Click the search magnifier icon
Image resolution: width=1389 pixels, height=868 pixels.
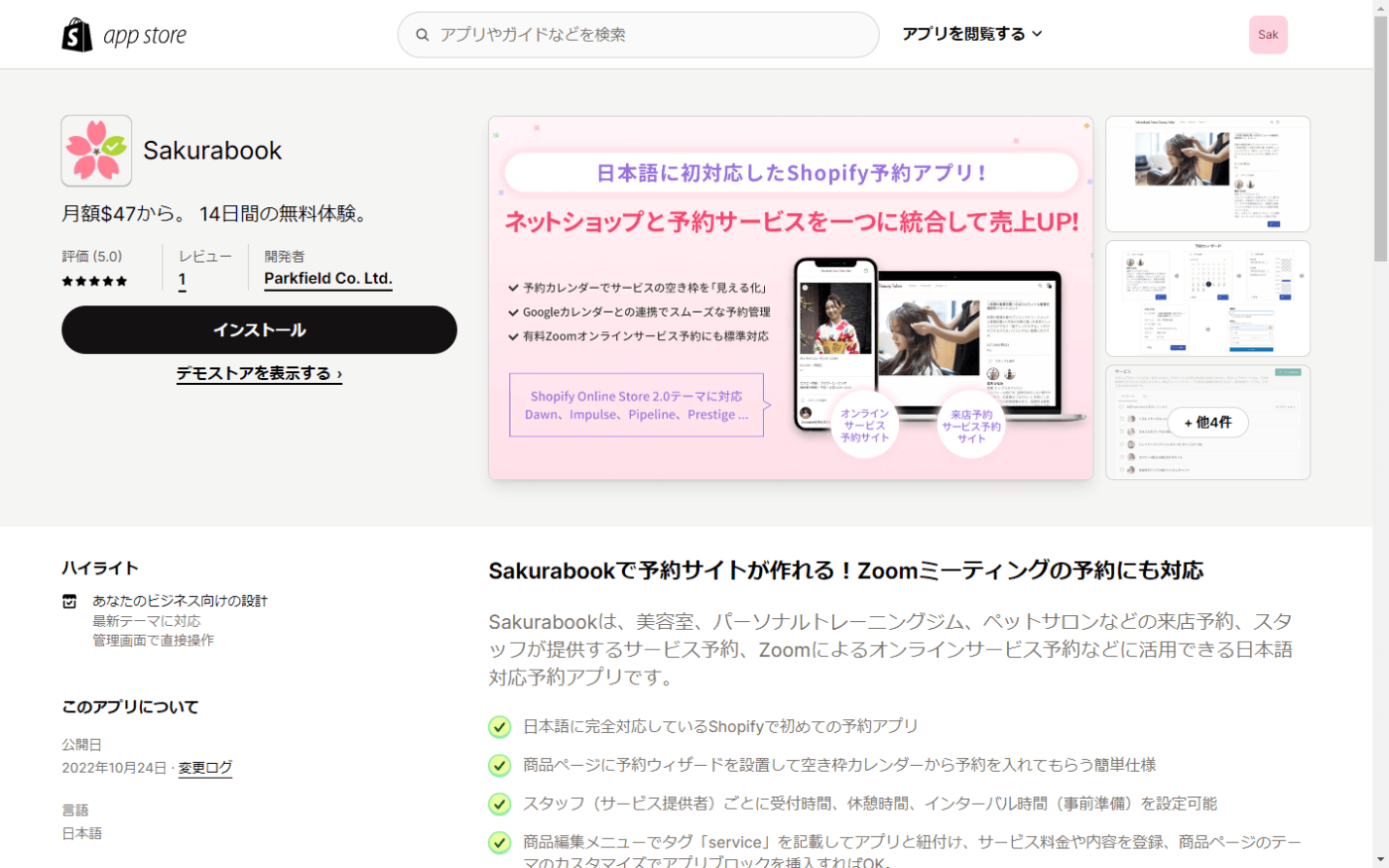click(423, 34)
